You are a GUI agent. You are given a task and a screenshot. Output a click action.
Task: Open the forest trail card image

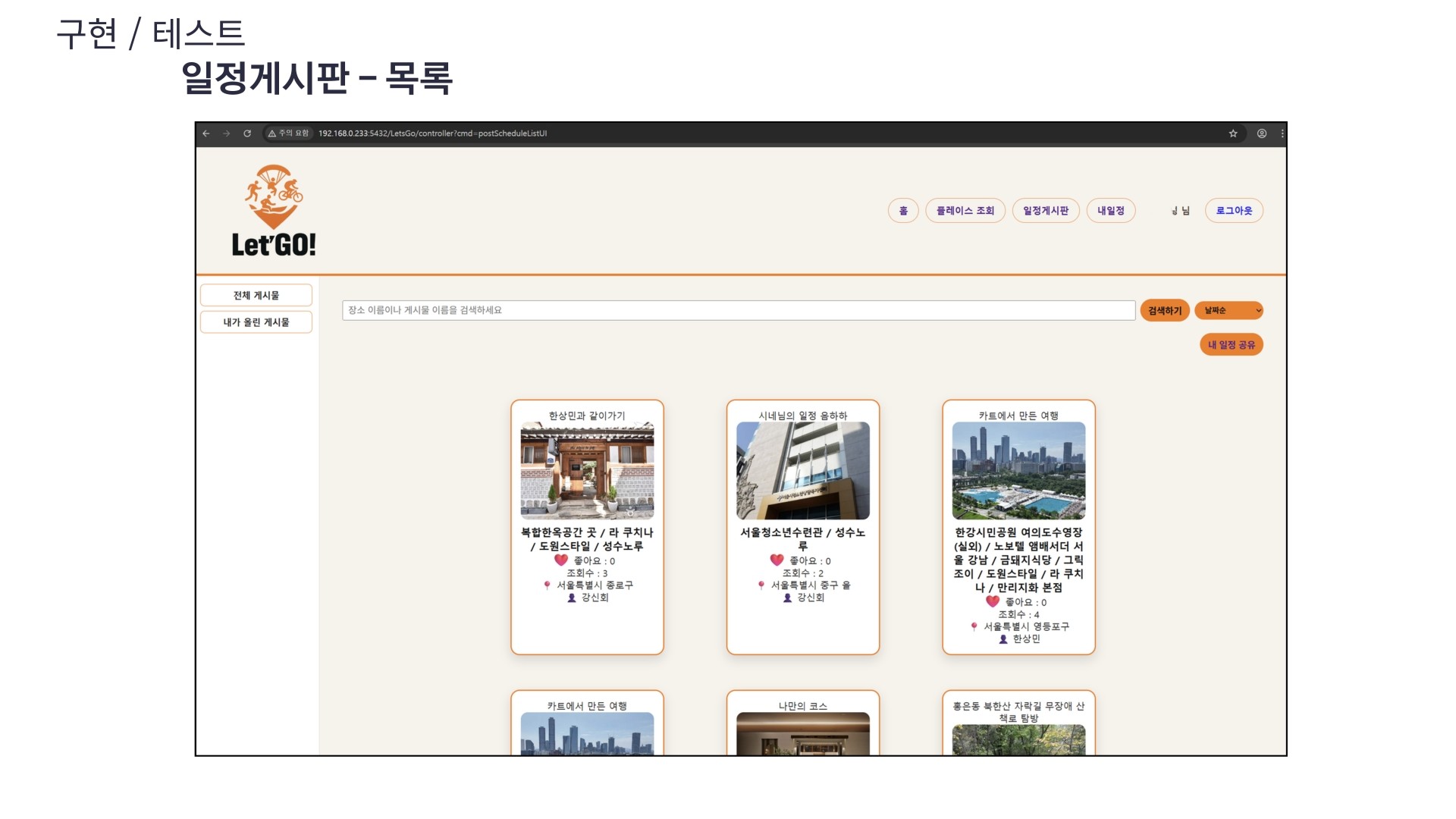(1018, 739)
